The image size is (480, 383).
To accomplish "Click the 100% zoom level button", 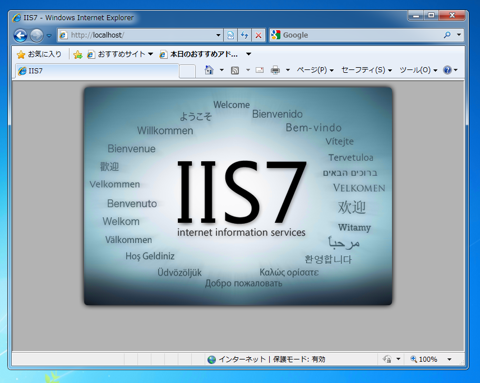I will click(x=424, y=359).
